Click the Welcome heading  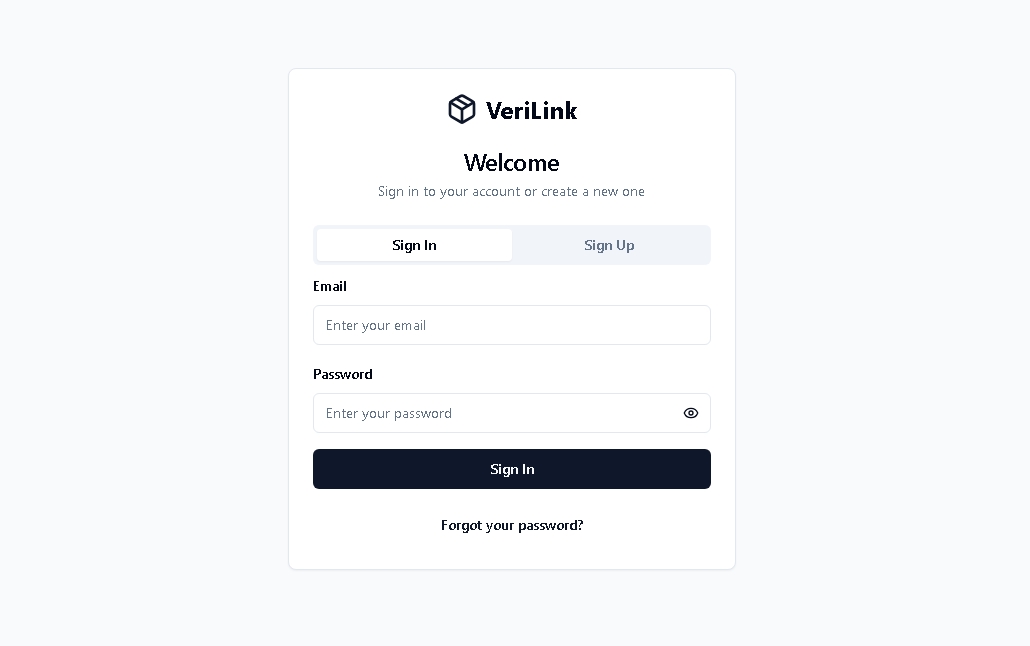[512, 163]
